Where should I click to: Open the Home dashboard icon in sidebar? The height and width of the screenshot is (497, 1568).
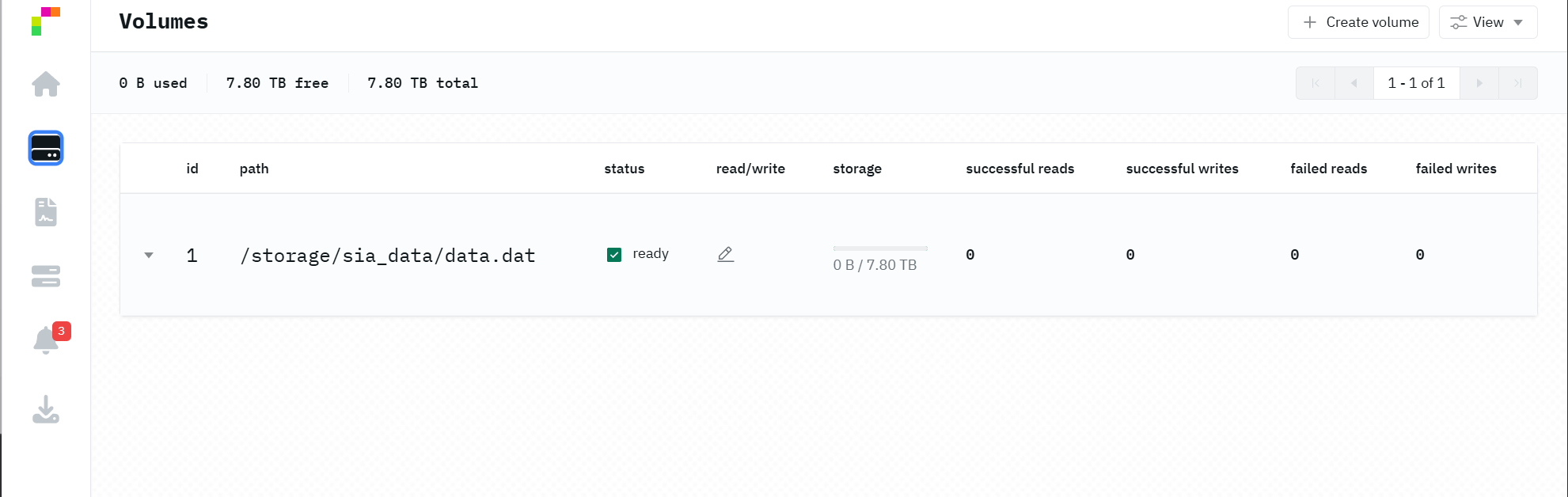click(46, 84)
